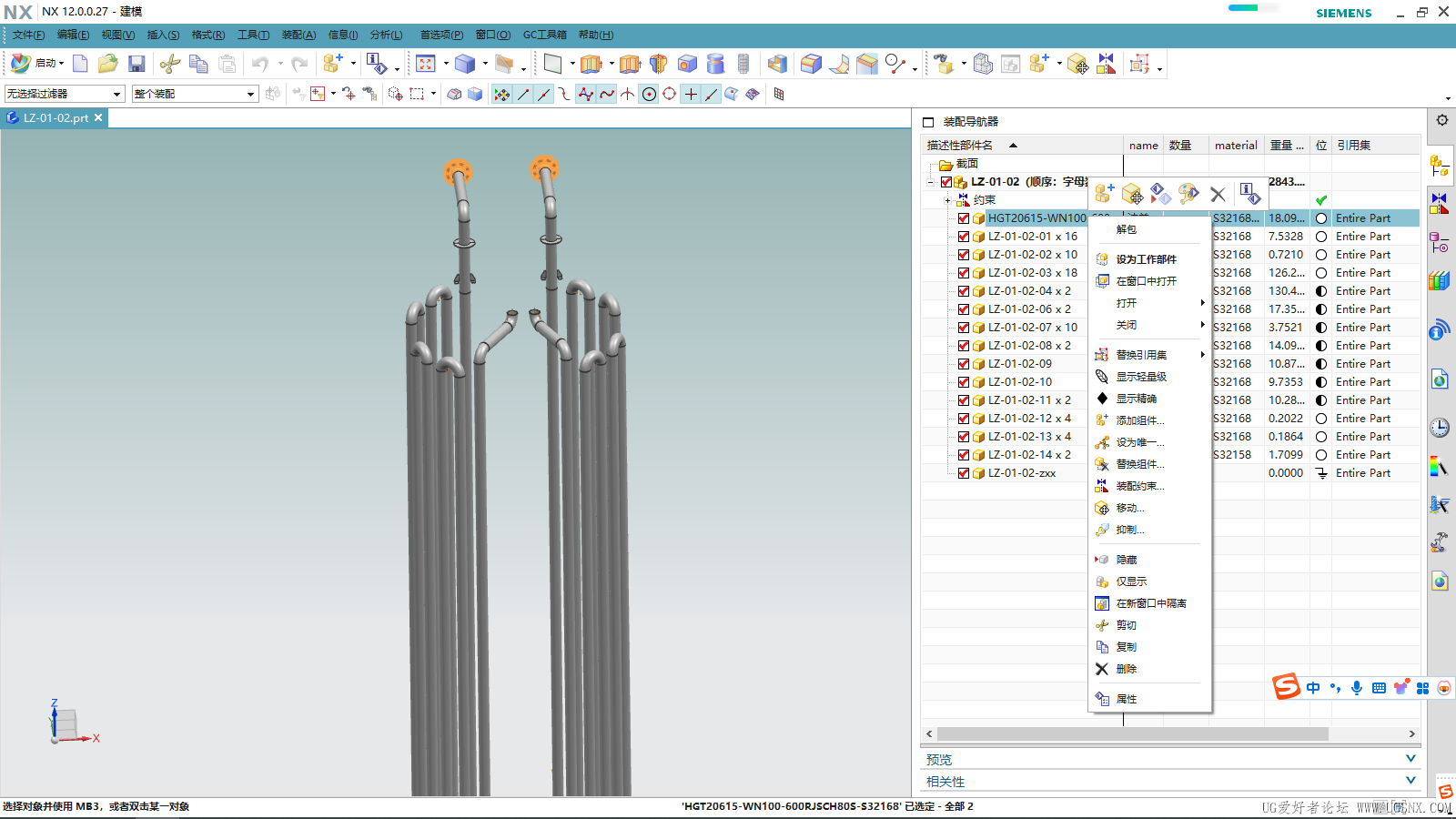Screen dimensions: 1456x819
Task: Click the Datum Plane toolbar icon
Action: coord(552,64)
